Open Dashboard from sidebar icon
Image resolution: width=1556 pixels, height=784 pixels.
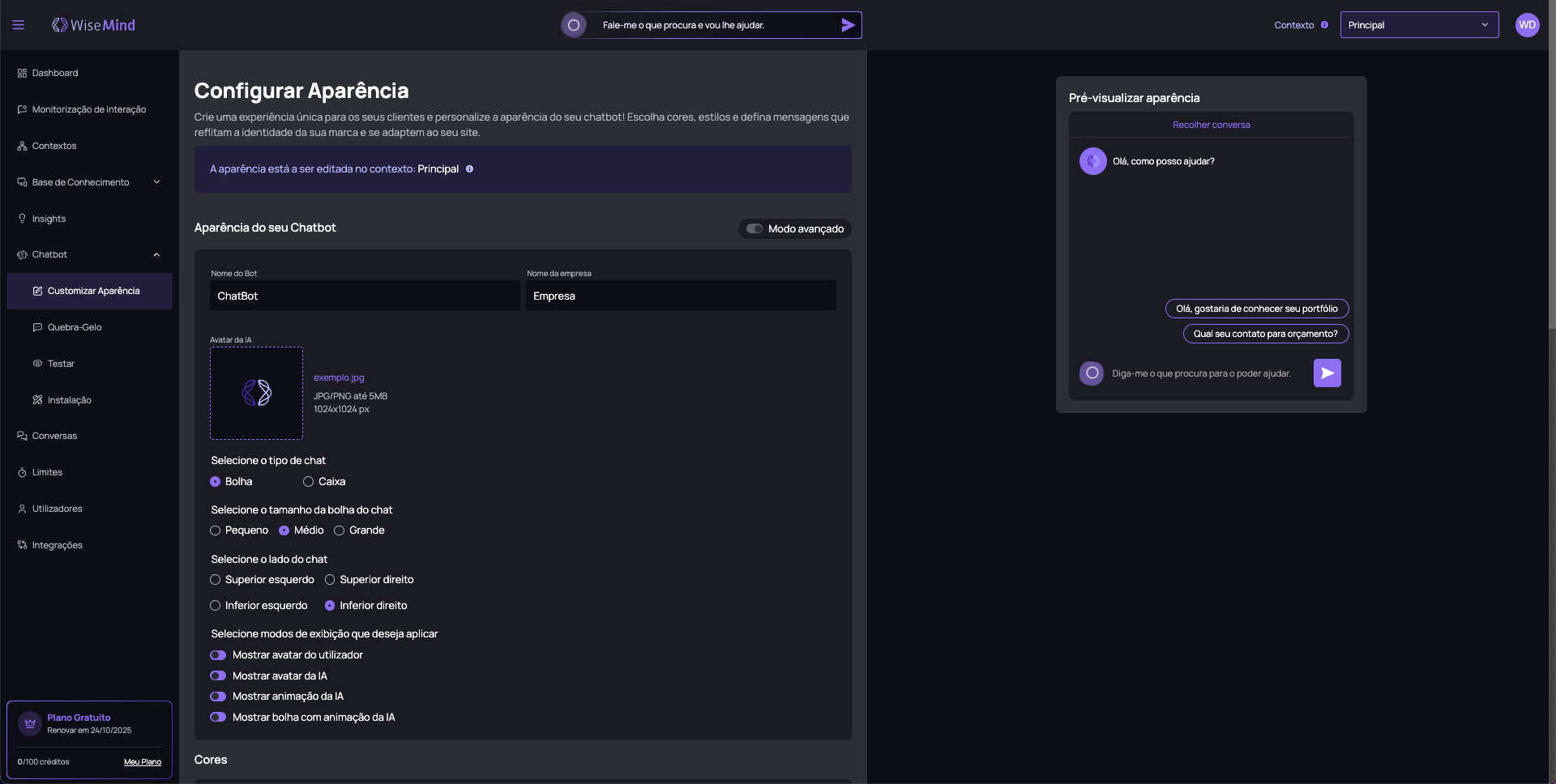pos(22,73)
